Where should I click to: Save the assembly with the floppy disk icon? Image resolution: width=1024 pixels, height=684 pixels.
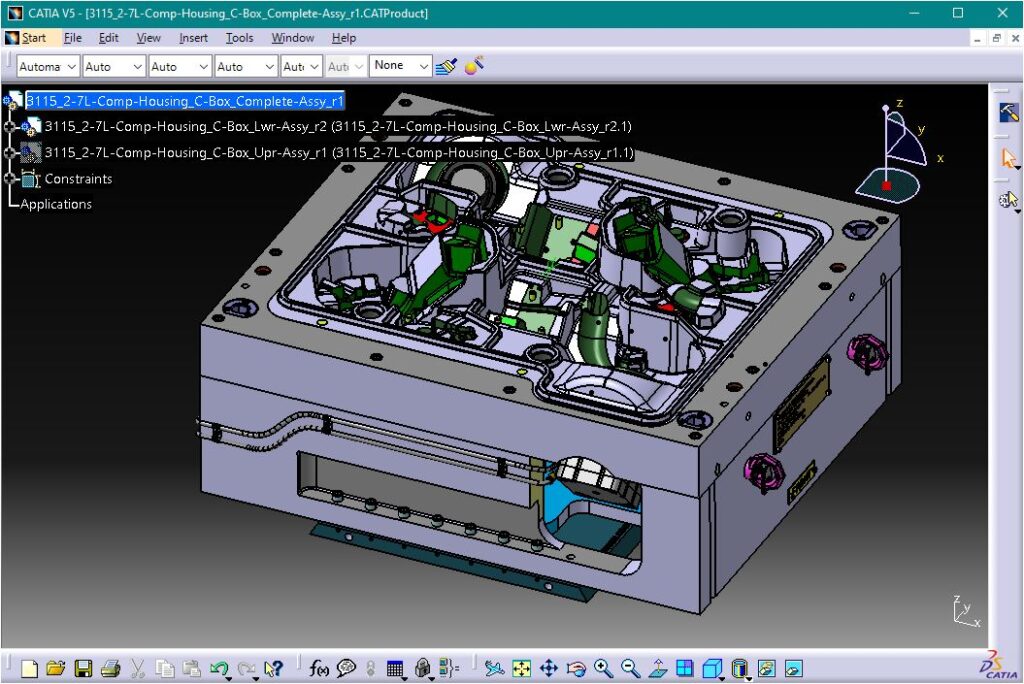(x=83, y=668)
